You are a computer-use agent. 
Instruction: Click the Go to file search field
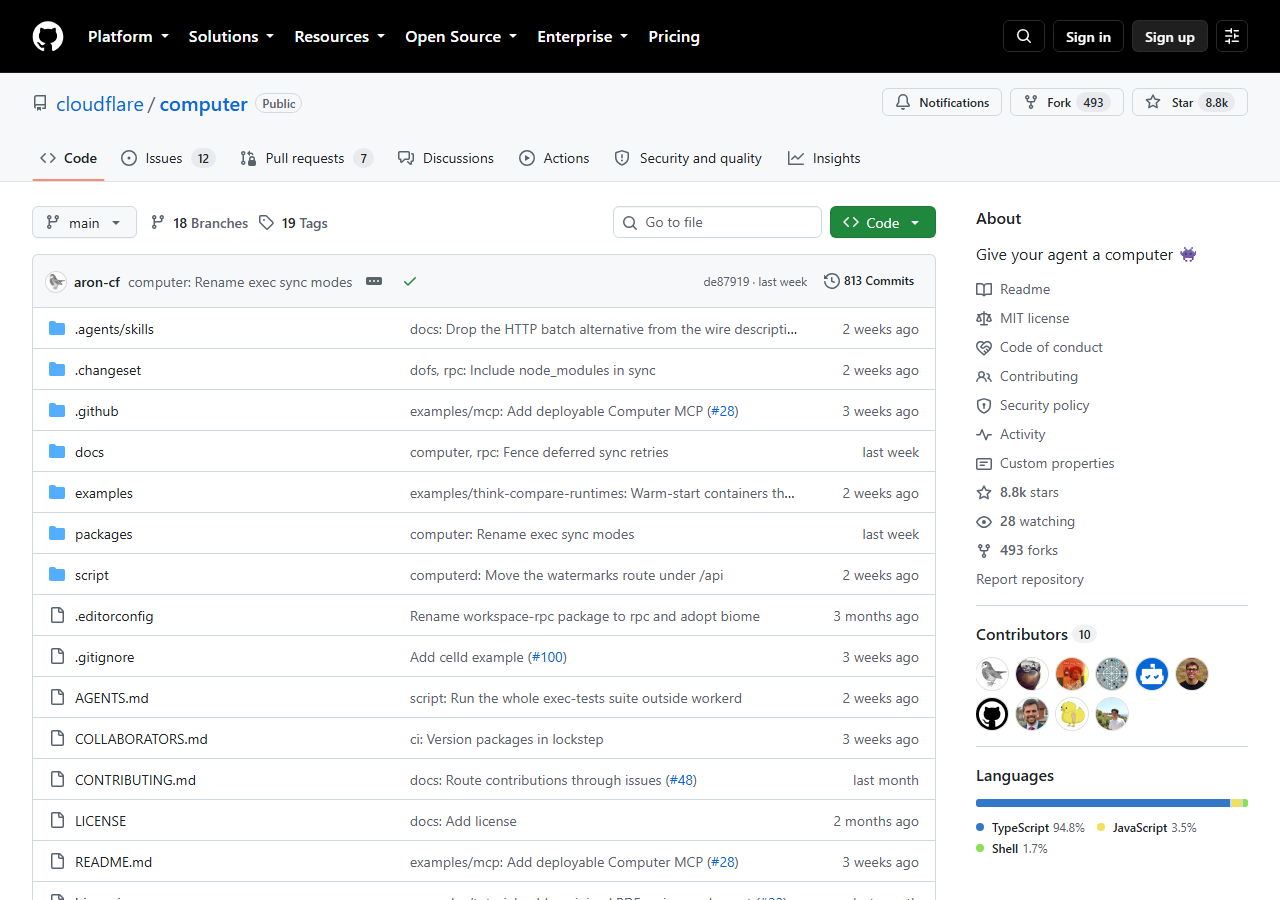717,222
